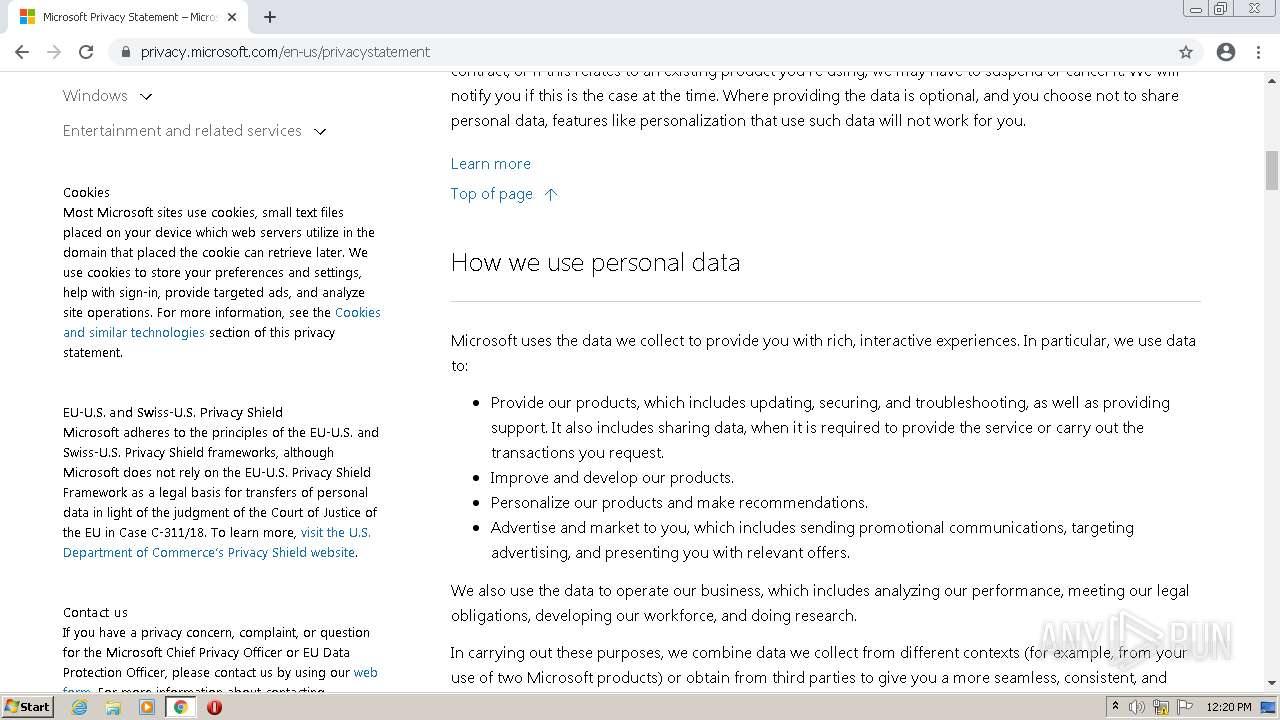Follow the Learn more link

tap(490, 164)
